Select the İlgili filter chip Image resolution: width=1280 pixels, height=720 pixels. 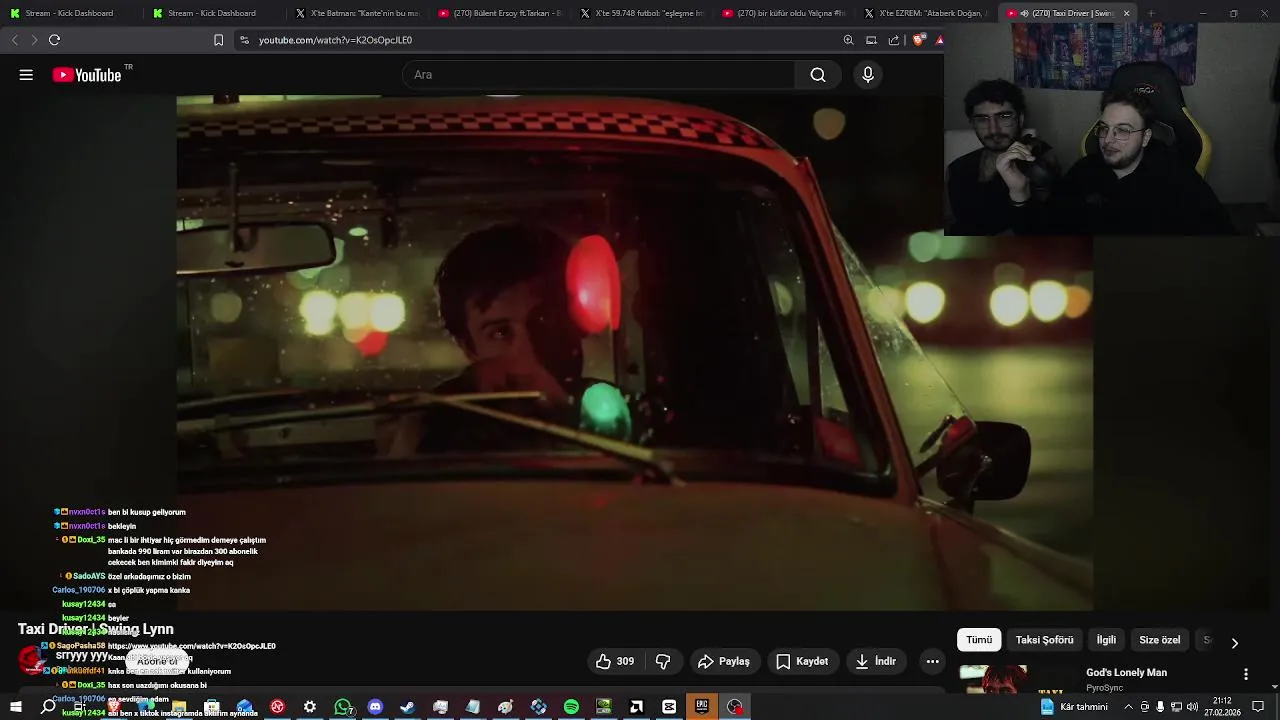tap(1106, 640)
